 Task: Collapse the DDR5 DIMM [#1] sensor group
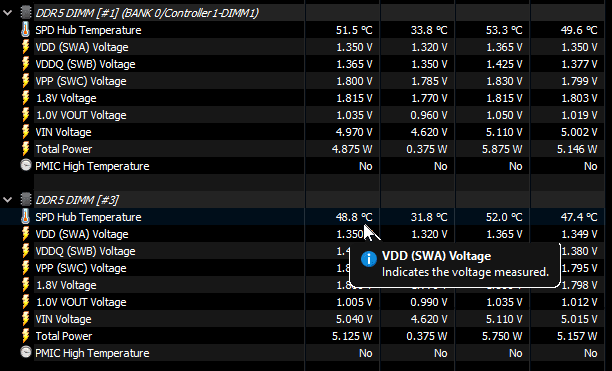(x=7, y=13)
